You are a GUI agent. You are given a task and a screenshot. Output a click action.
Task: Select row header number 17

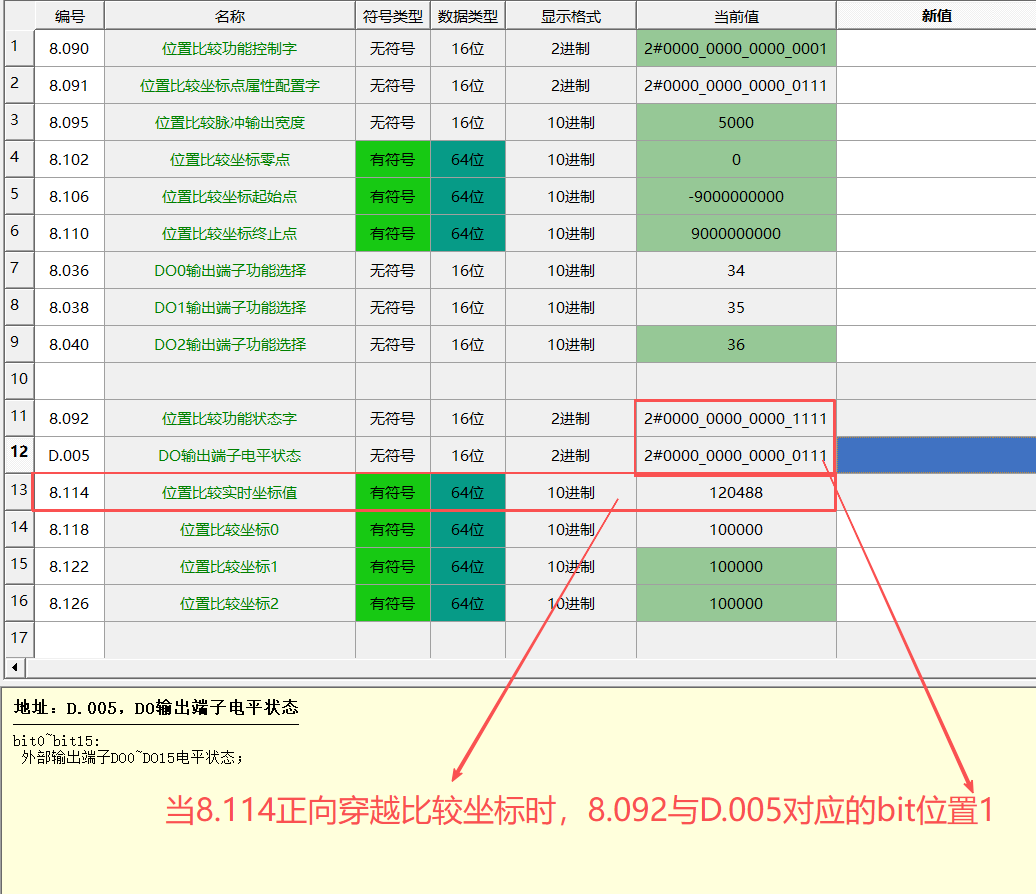[19, 639]
